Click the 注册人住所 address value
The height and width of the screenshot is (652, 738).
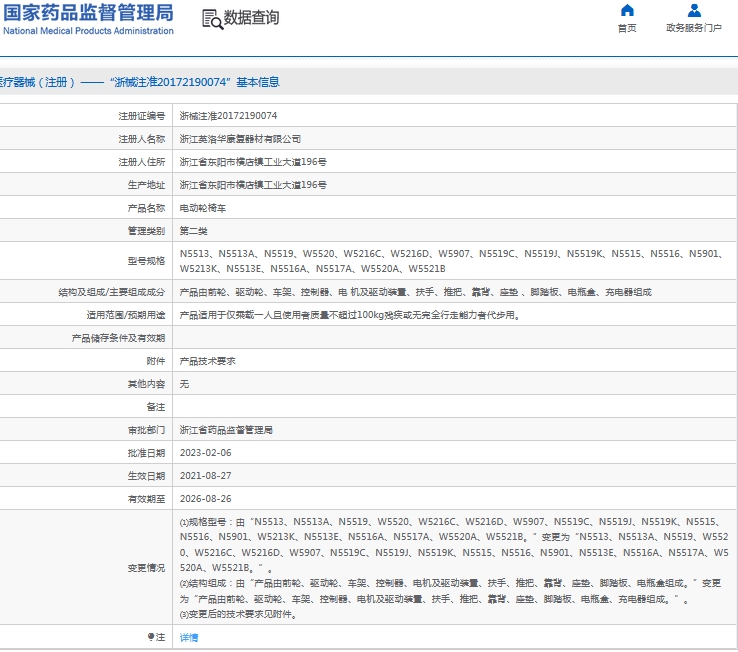tap(253, 162)
